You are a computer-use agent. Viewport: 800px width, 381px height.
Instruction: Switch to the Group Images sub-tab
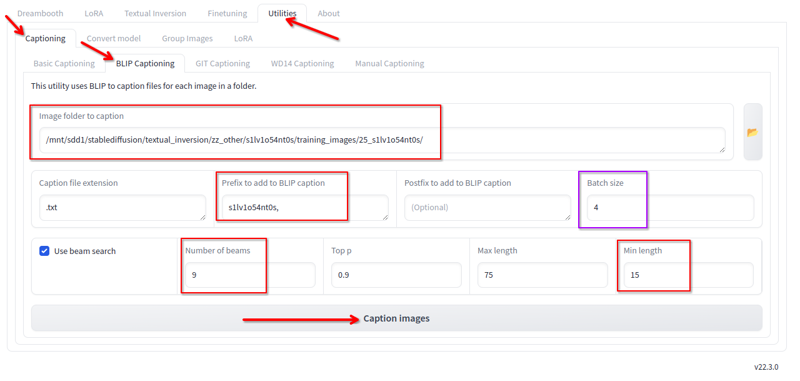(x=187, y=38)
